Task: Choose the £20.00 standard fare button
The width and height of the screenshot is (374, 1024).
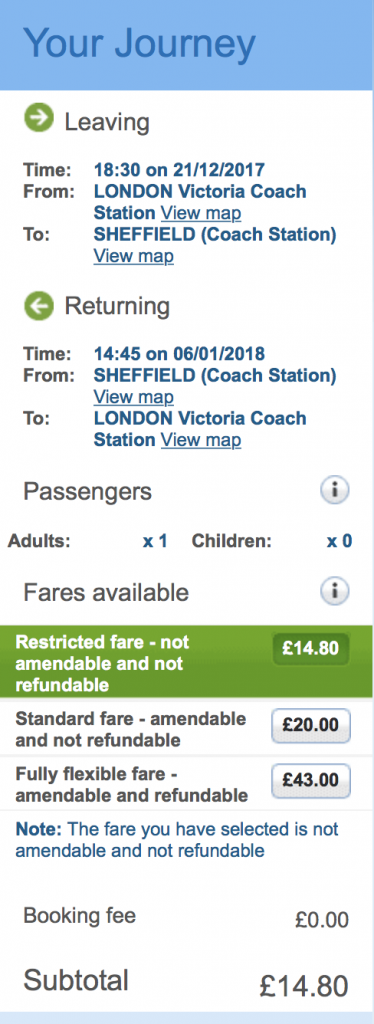Action: point(311,727)
